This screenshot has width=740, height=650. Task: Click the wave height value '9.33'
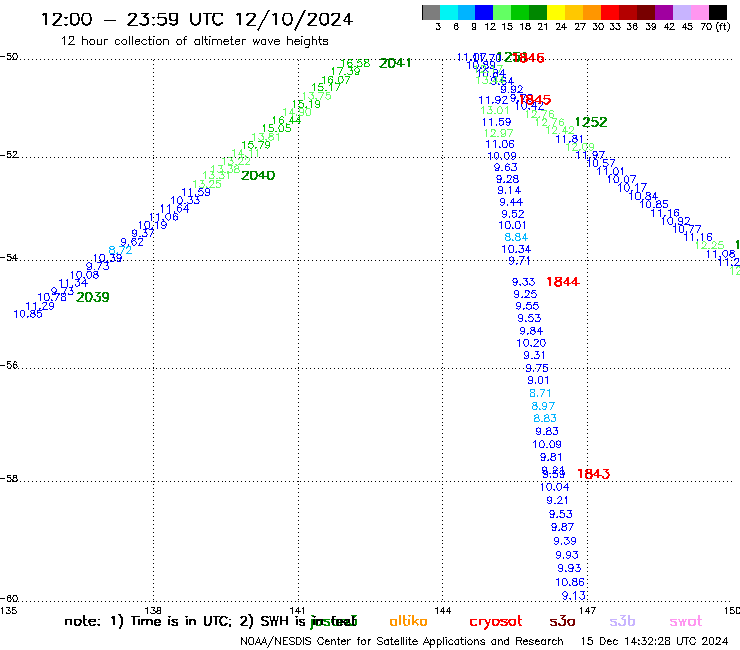pos(523,282)
